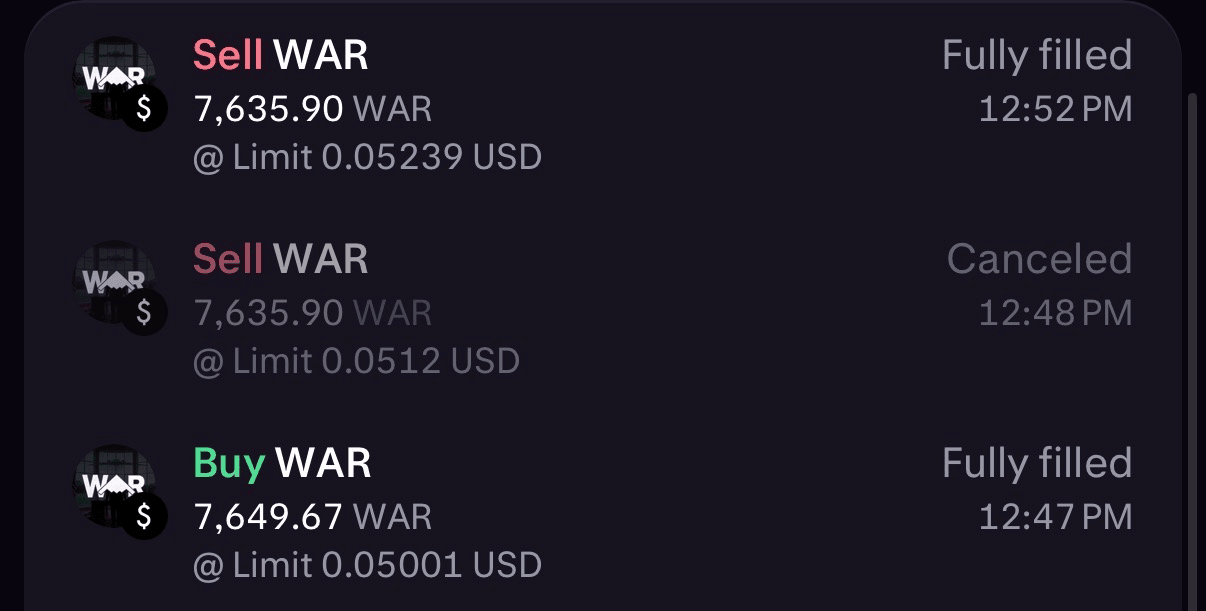The width and height of the screenshot is (1206, 611).
Task: Open the filled Sell WAR order title
Action: [x=281, y=56]
